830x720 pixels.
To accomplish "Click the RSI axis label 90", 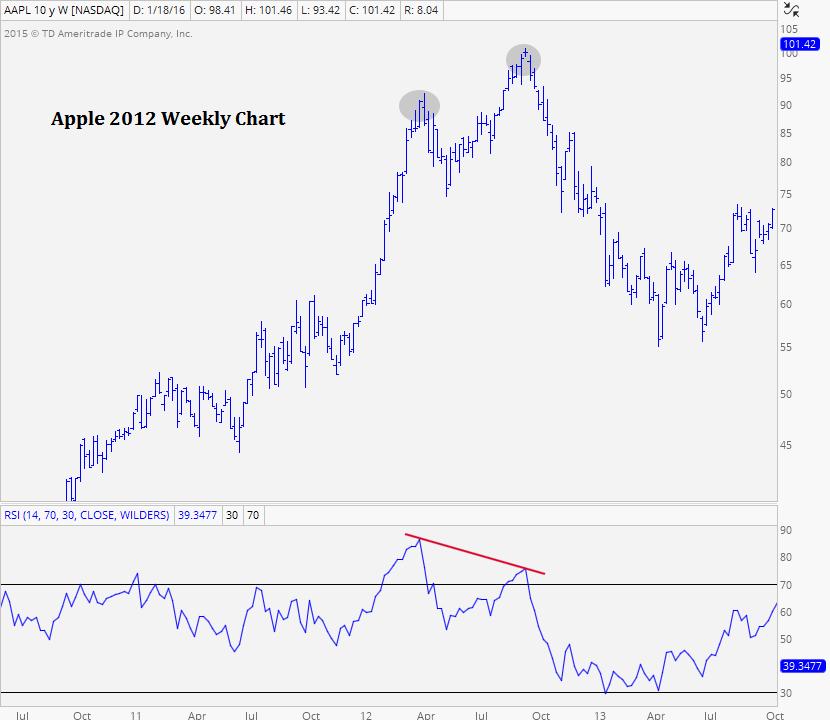I will click(x=786, y=530).
